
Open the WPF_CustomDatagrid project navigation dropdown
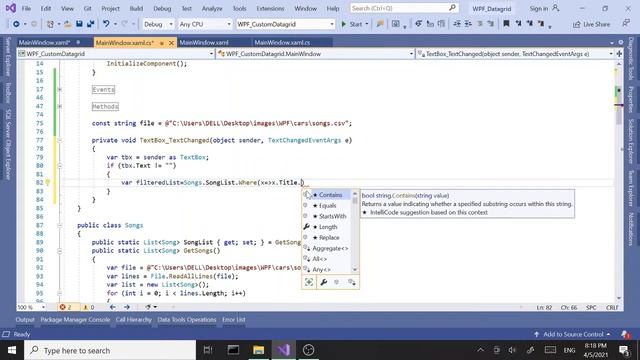[x=116, y=53]
